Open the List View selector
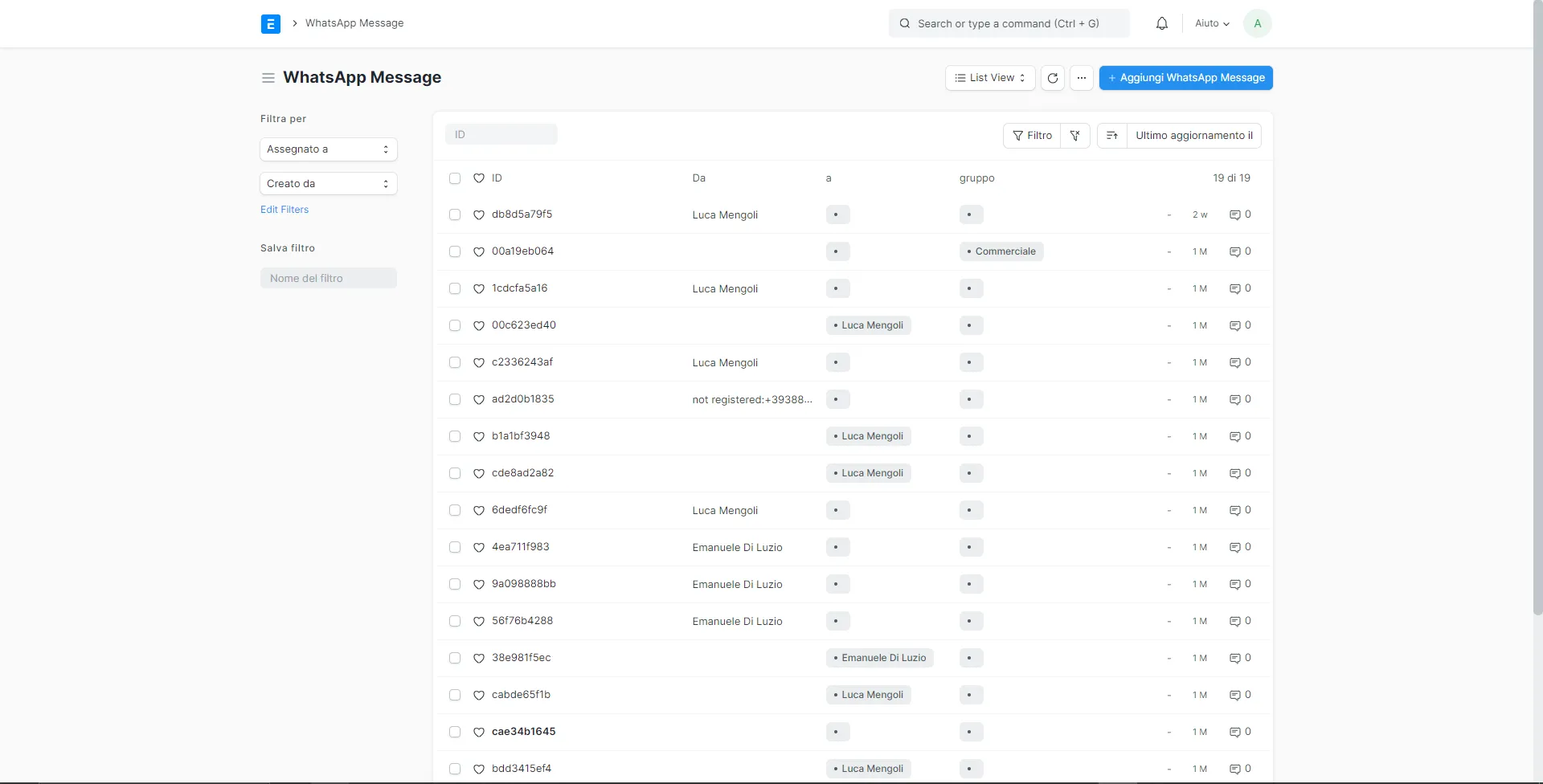The width and height of the screenshot is (1543, 784). point(988,78)
